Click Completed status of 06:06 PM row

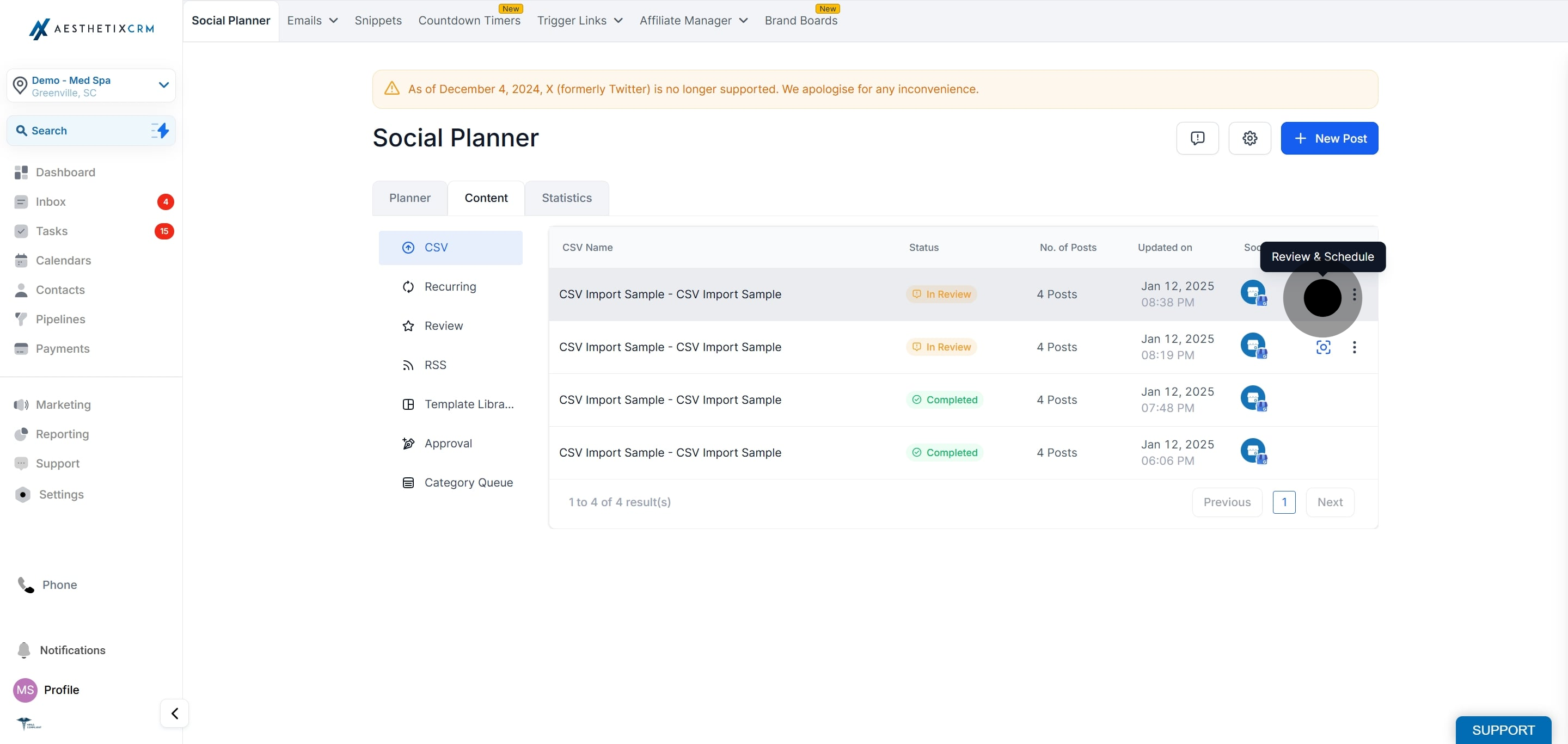point(945,453)
